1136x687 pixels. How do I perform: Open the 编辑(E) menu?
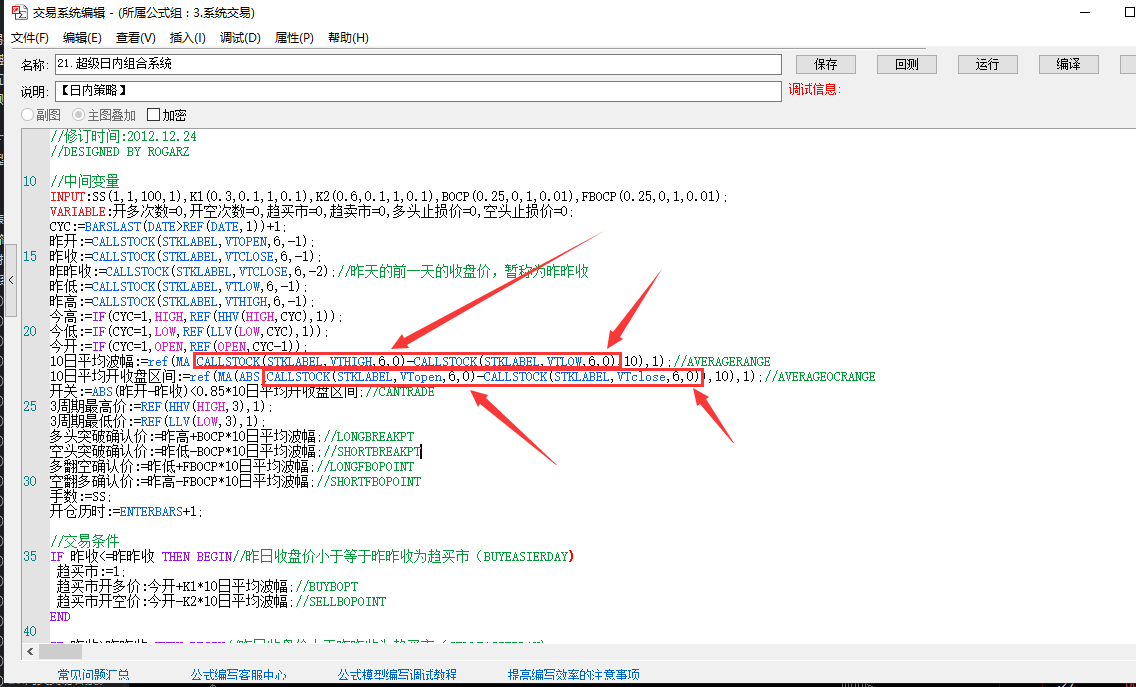pyautogui.click(x=82, y=38)
